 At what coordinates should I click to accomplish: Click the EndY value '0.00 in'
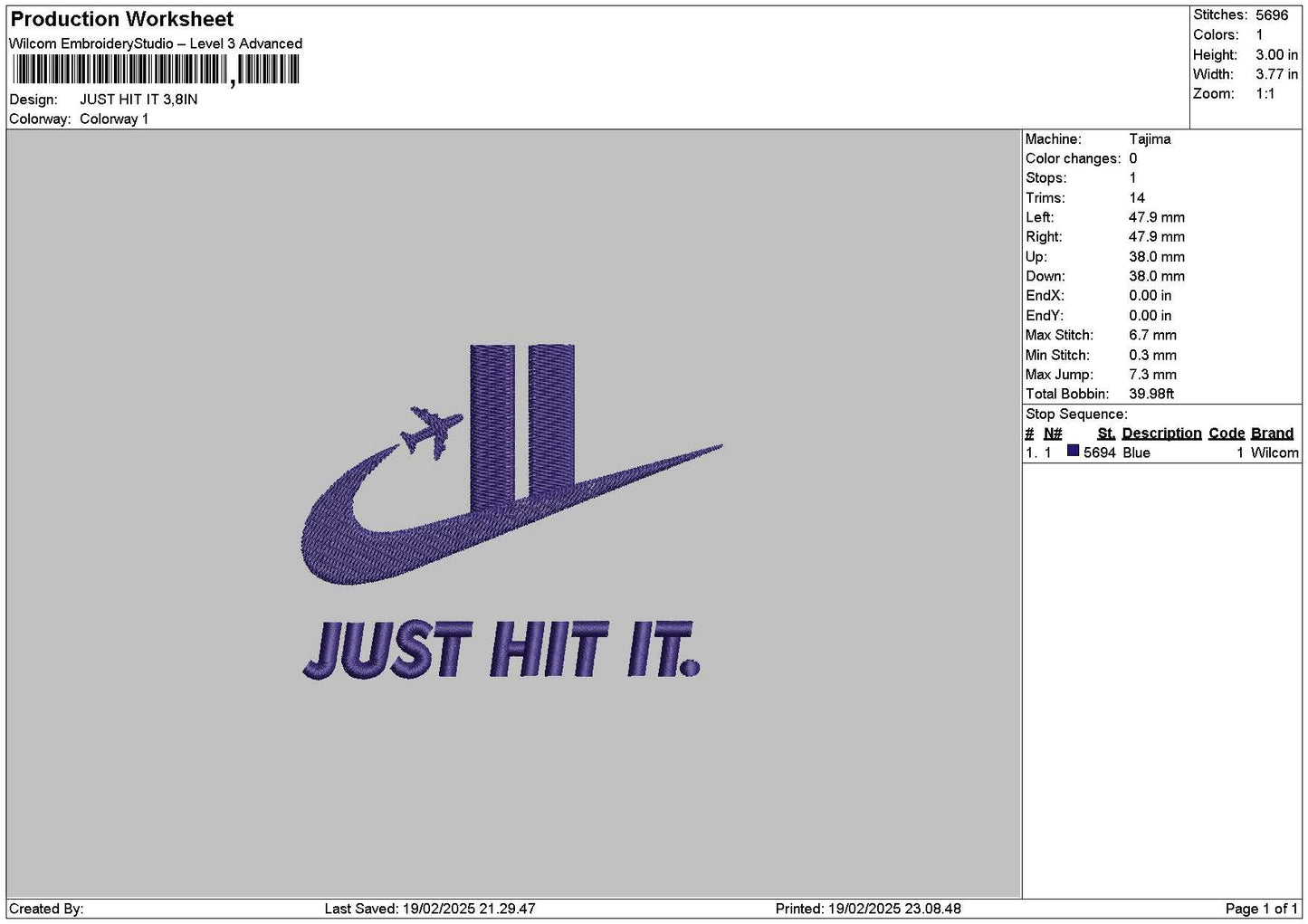(x=1150, y=316)
